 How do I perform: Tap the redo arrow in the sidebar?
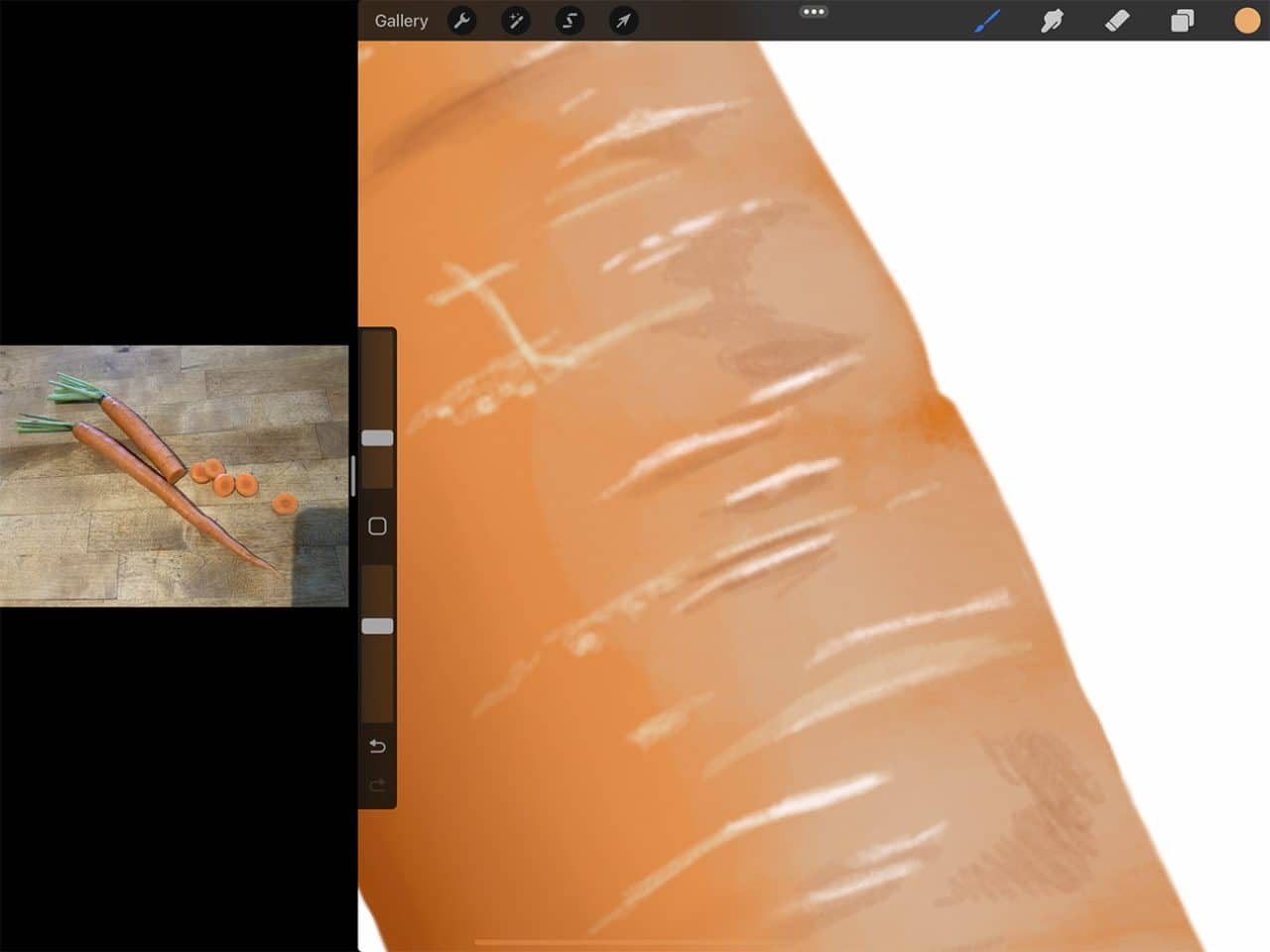pyautogui.click(x=376, y=785)
